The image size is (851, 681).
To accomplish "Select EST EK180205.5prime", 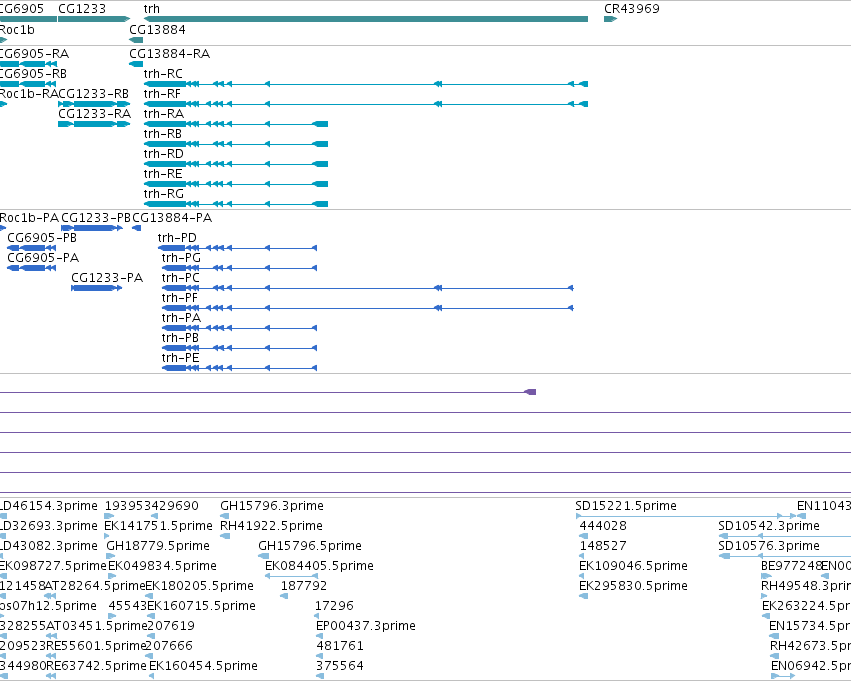I will pos(200,586).
